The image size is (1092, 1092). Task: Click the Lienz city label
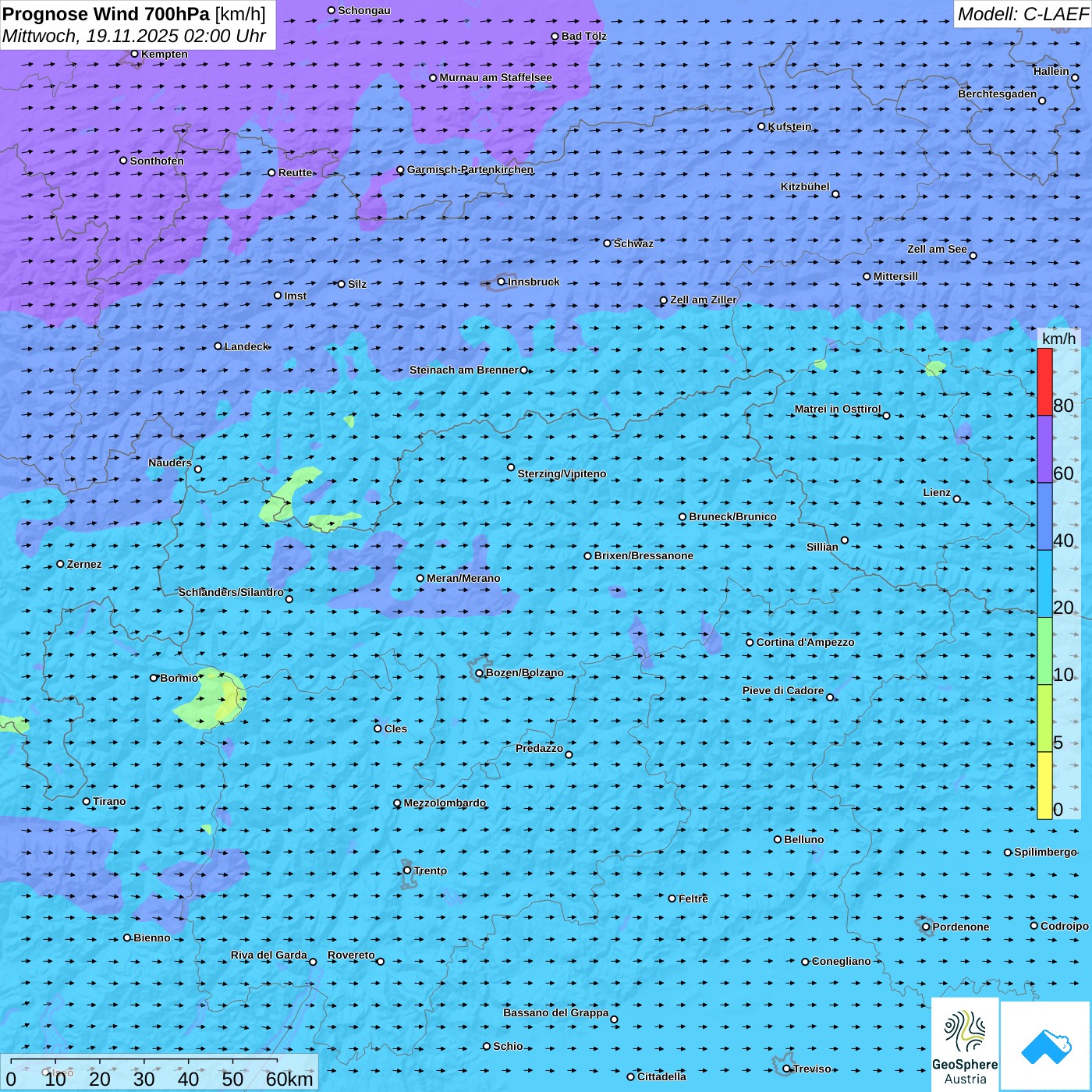pos(937,492)
